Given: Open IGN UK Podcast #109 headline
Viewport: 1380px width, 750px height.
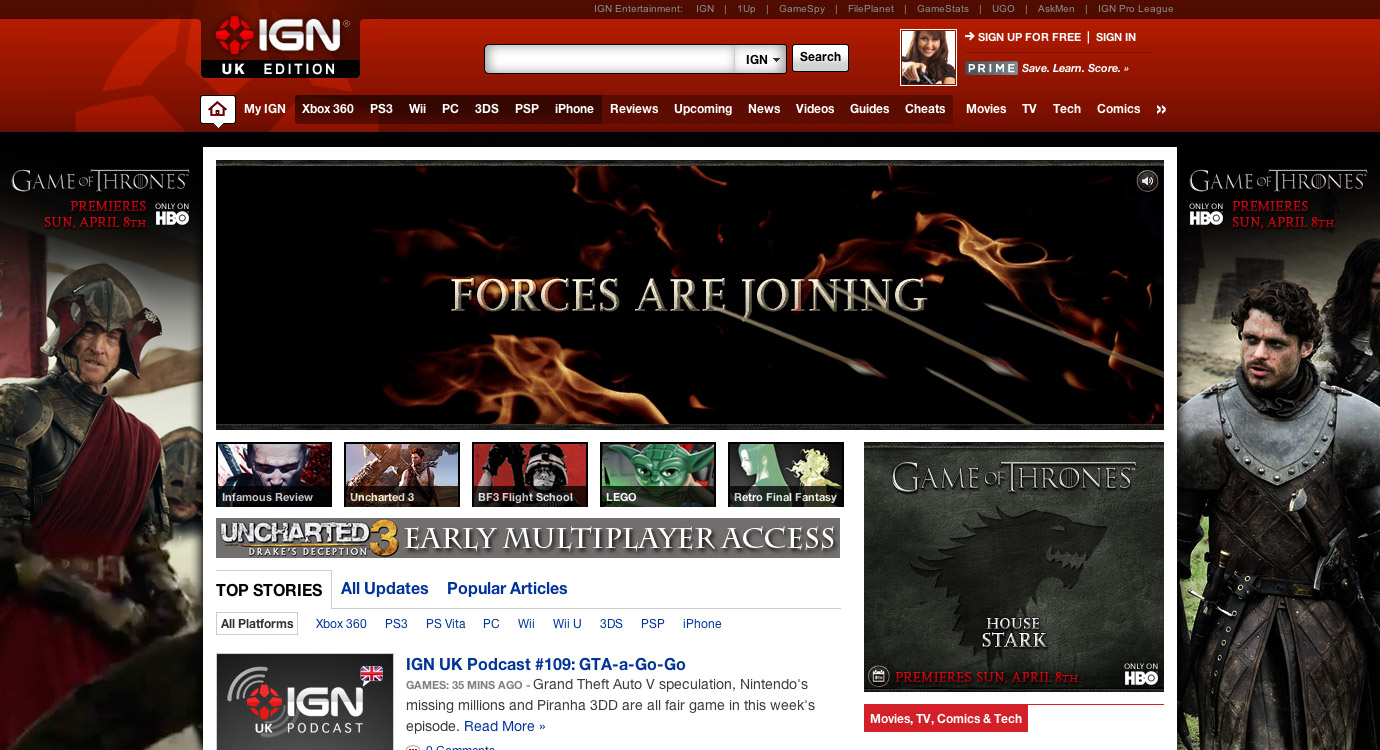Looking at the screenshot, I should point(546,664).
